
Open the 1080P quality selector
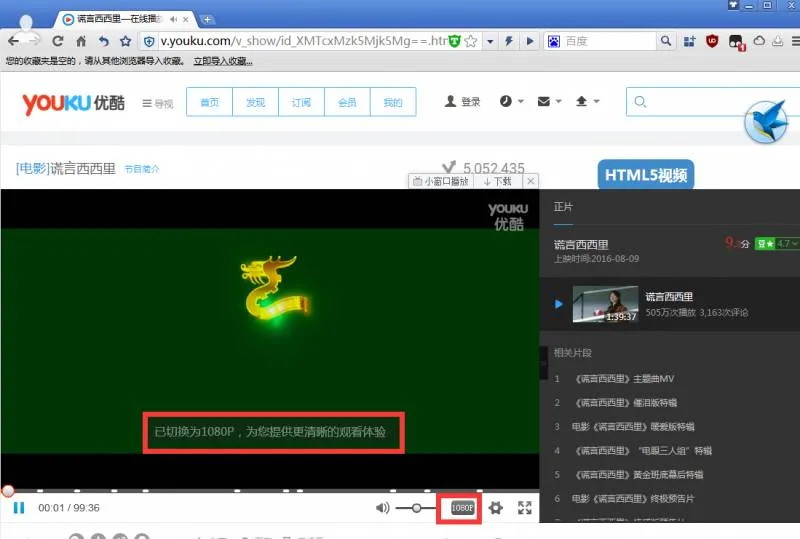462,508
